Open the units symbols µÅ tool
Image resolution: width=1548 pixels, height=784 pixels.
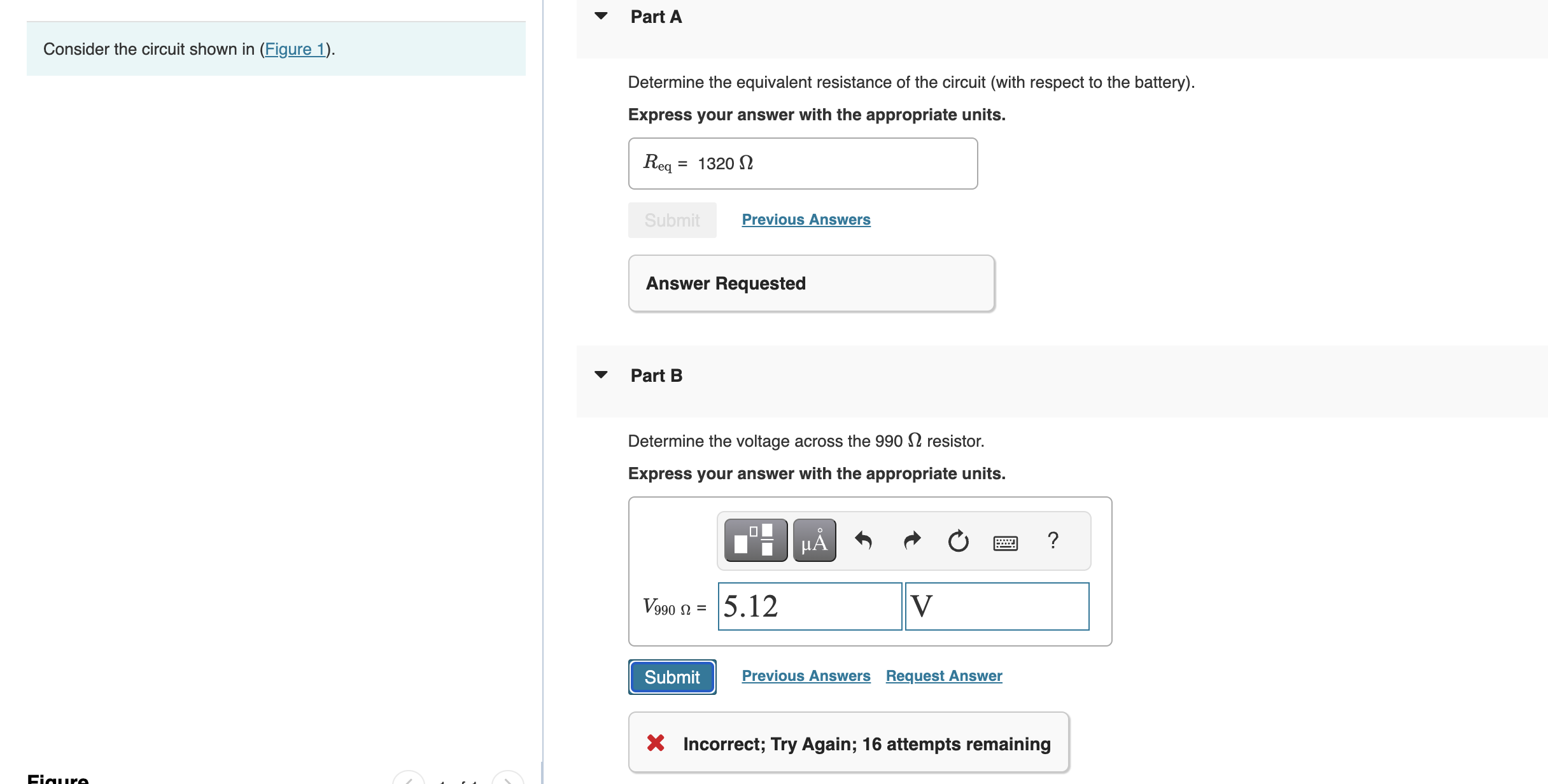coord(814,540)
